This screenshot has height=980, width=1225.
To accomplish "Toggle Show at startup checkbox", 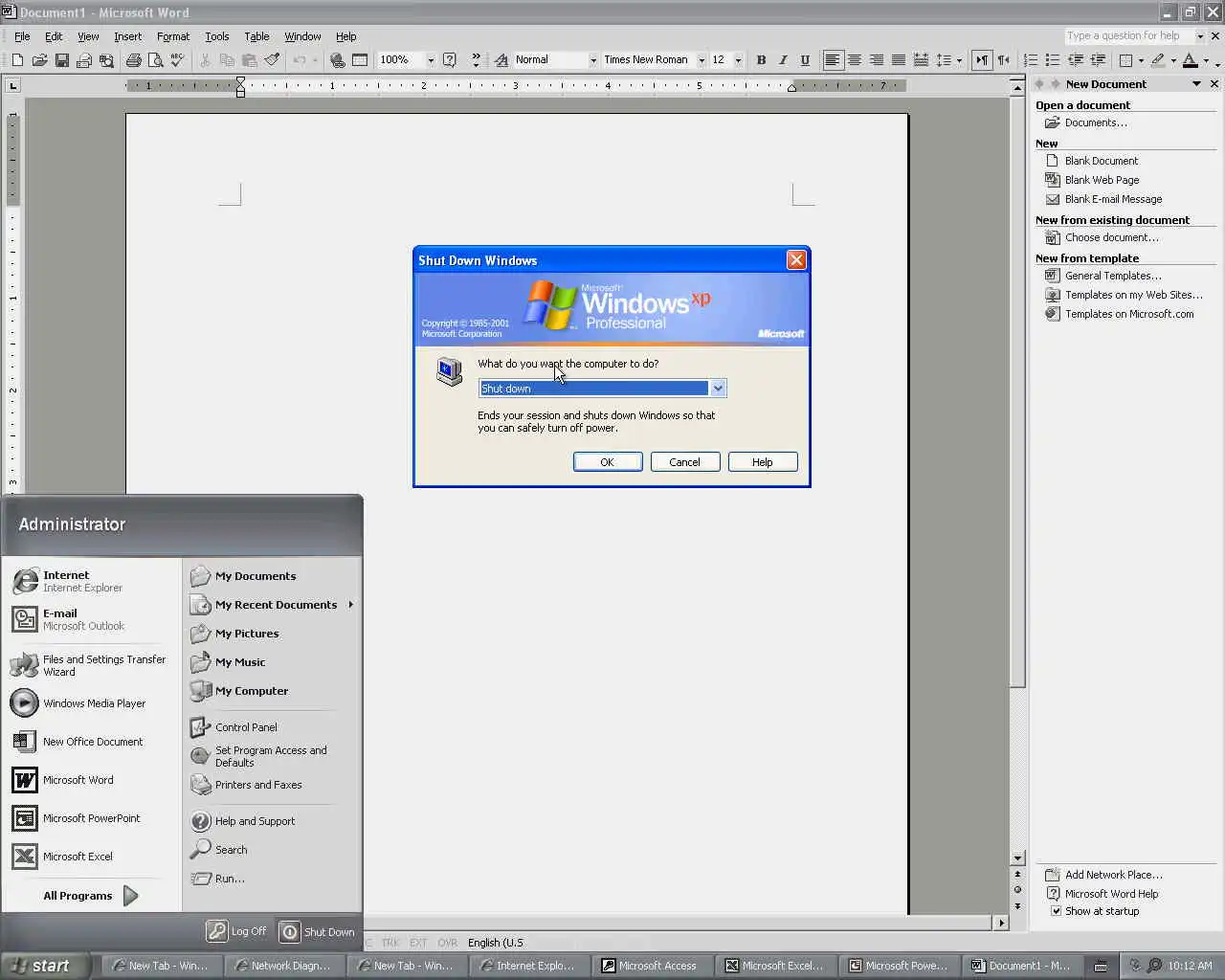I will 1056,911.
